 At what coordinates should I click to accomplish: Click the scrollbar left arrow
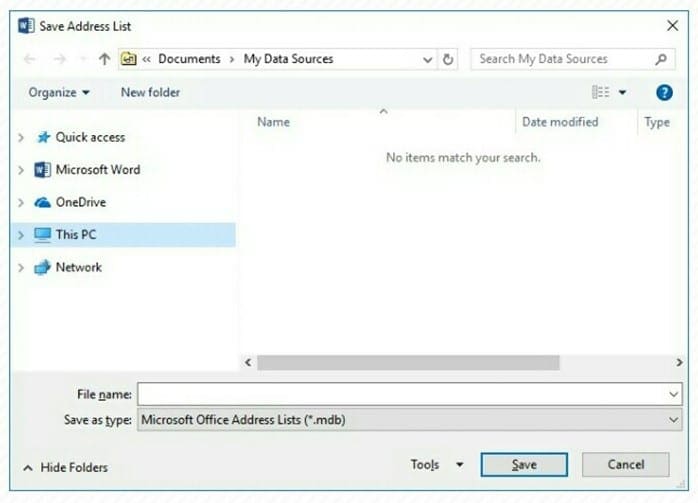[x=248, y=362]
